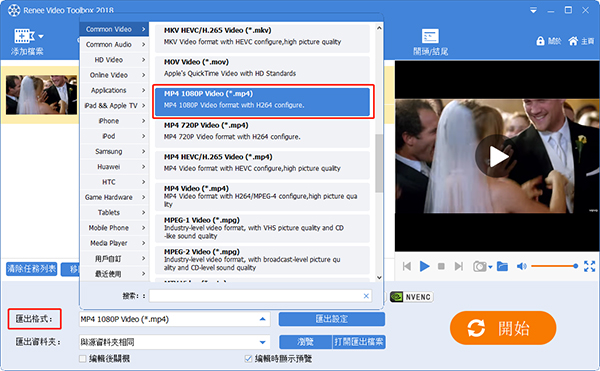
Task: Open the 開頭/結尾 title editor icon
Action: (x=430, y=36)
